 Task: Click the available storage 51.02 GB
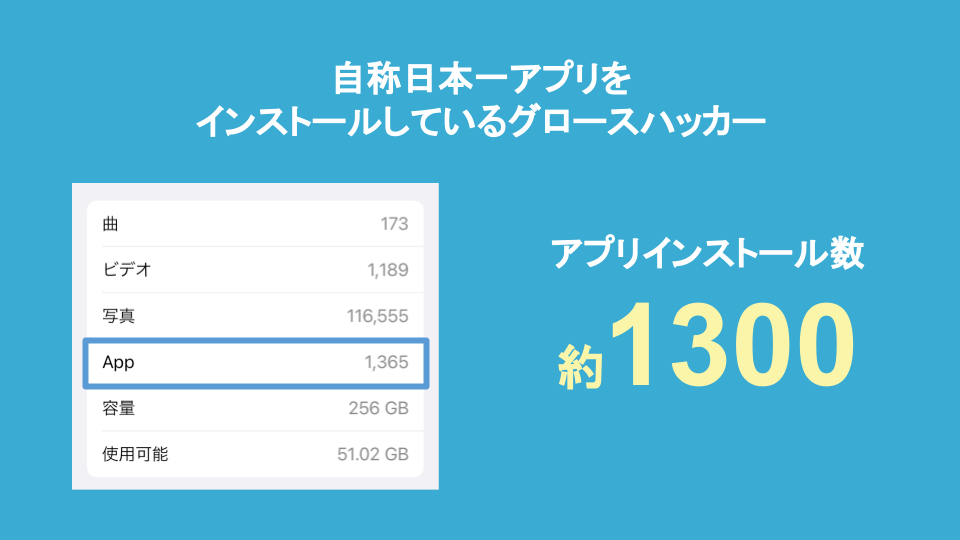click(x=372, y=454)
